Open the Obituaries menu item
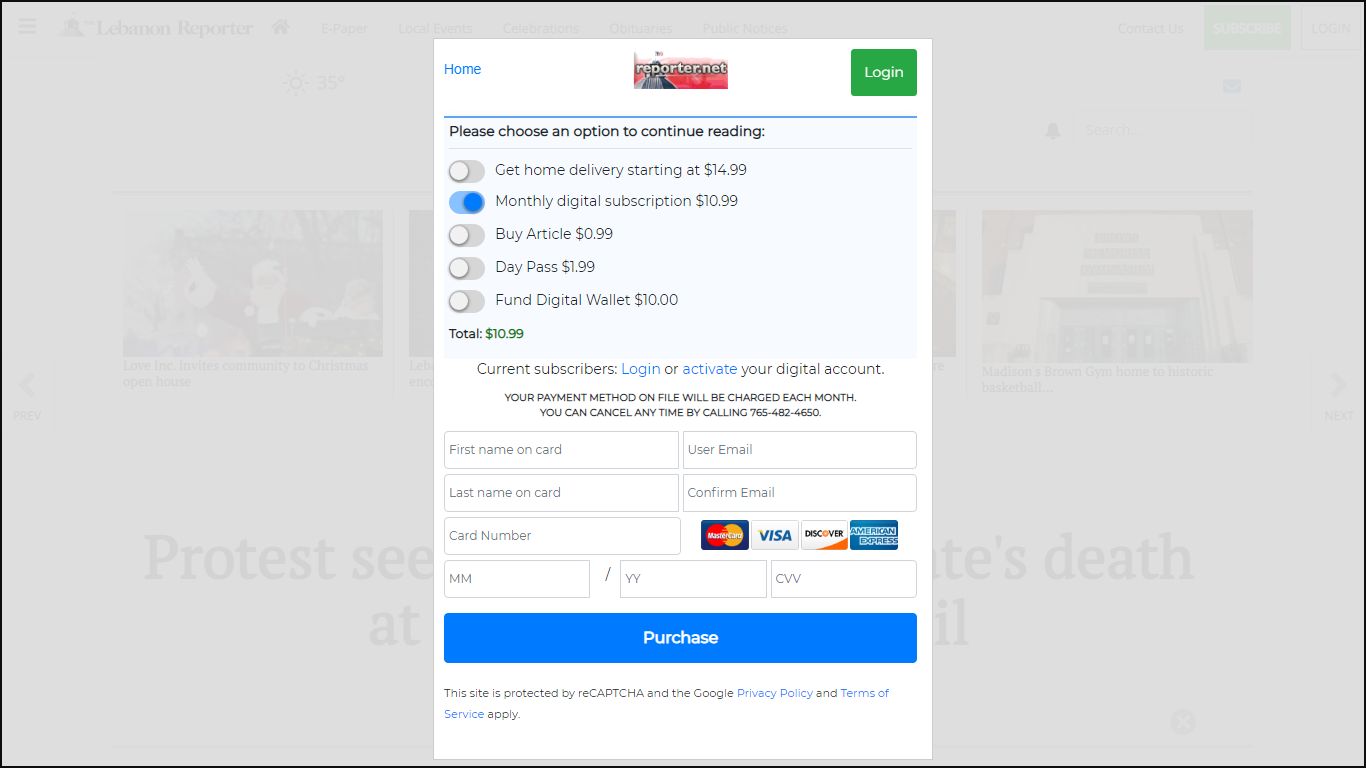The width and height of the screenshot is (1366, 768). coord(641,28)
